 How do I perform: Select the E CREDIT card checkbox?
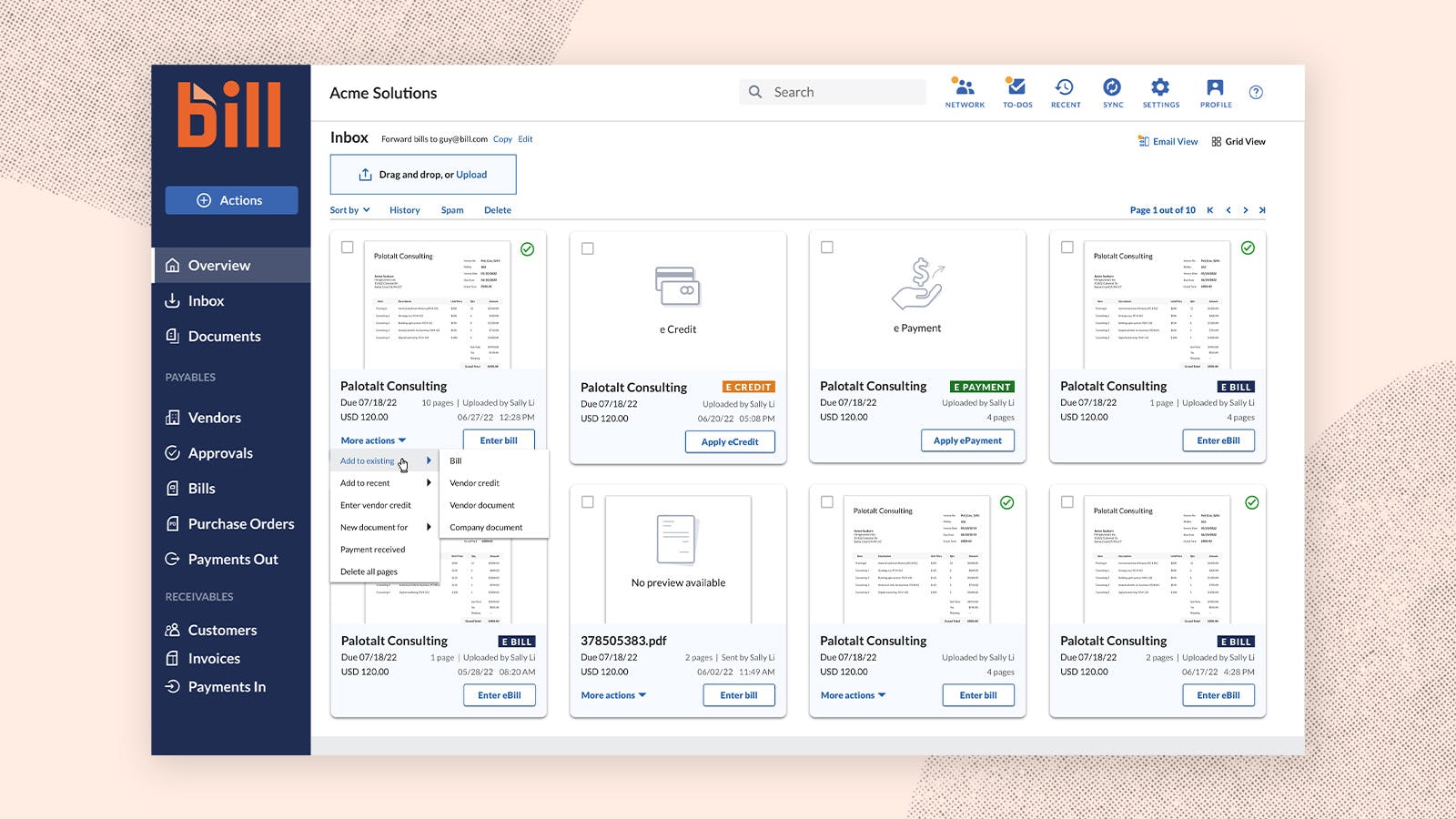[x=587, y=248]
